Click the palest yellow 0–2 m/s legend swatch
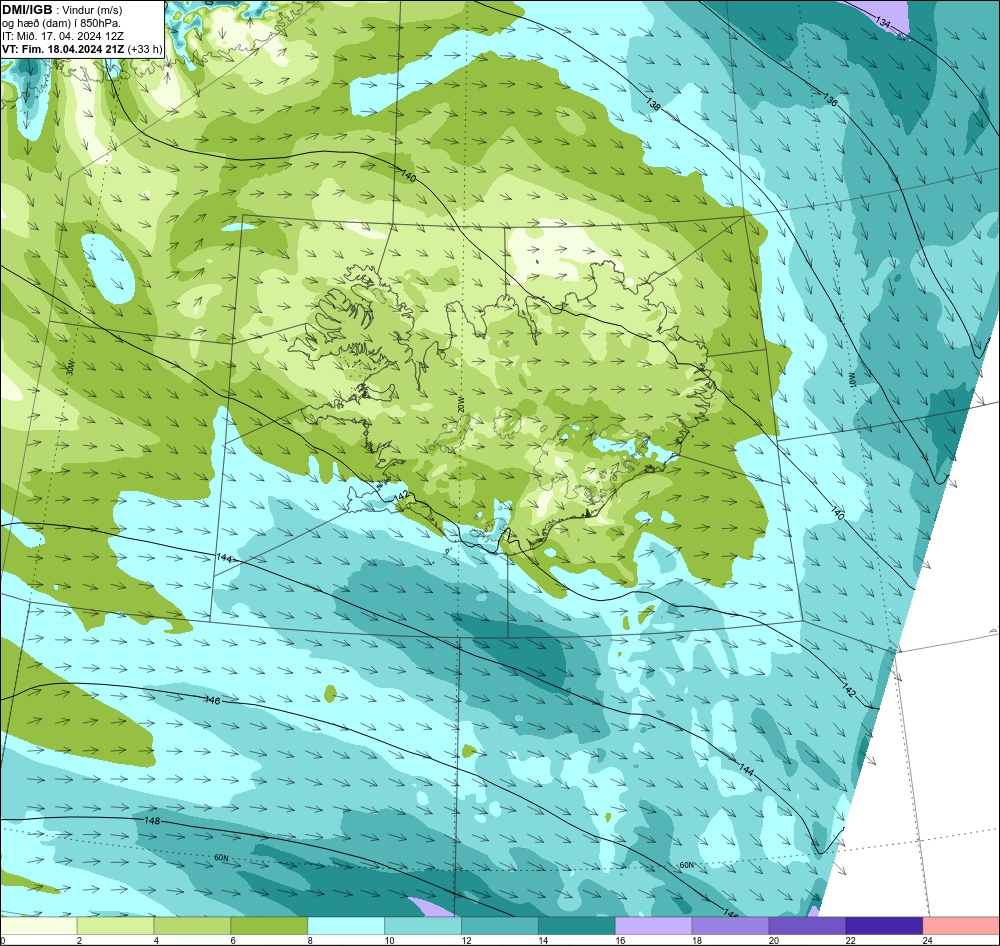The width and height of the screenshot is (1000, 946). [39, 925]
